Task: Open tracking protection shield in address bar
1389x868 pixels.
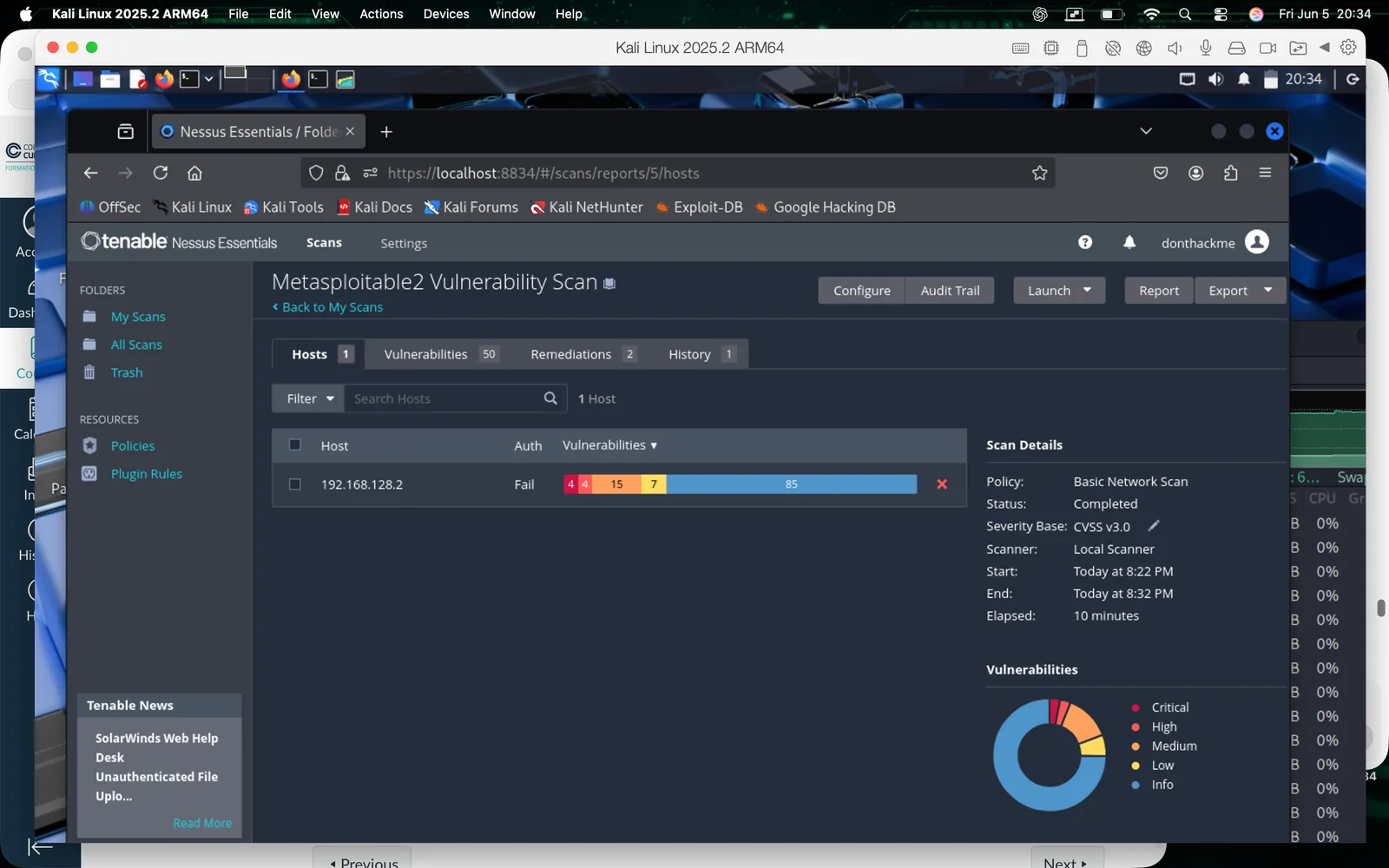Action: 316,173
